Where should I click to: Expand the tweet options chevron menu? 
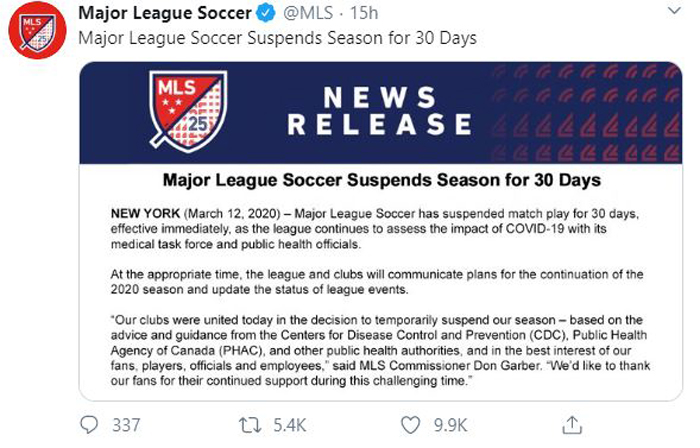[x=674, y=11]
